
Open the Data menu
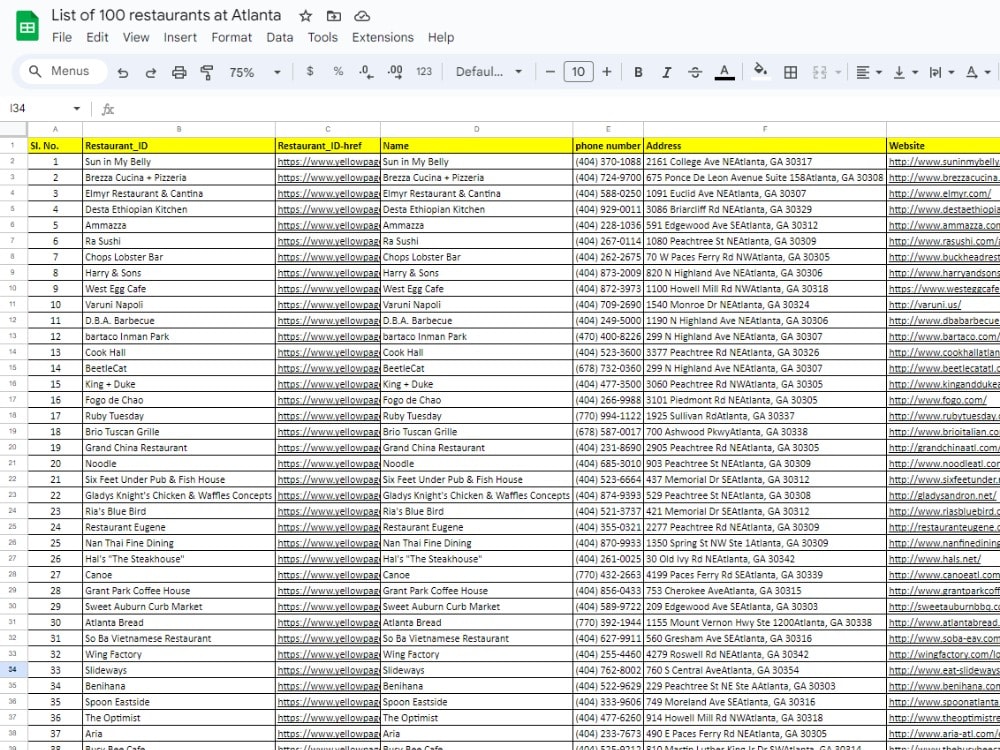click(x=280, y=38)
